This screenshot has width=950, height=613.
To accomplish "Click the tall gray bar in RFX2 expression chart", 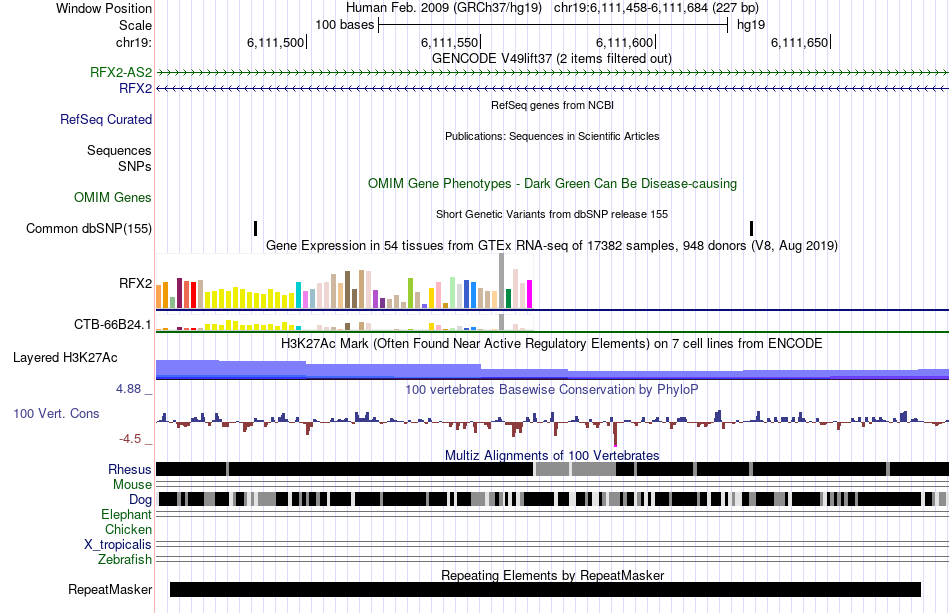I will [x=502, y=281].
